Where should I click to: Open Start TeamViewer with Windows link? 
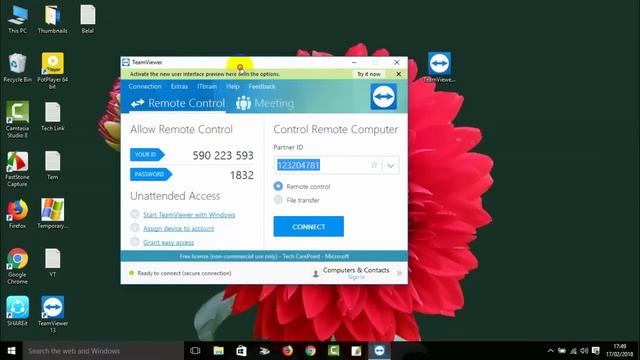(x=189, y=215)
